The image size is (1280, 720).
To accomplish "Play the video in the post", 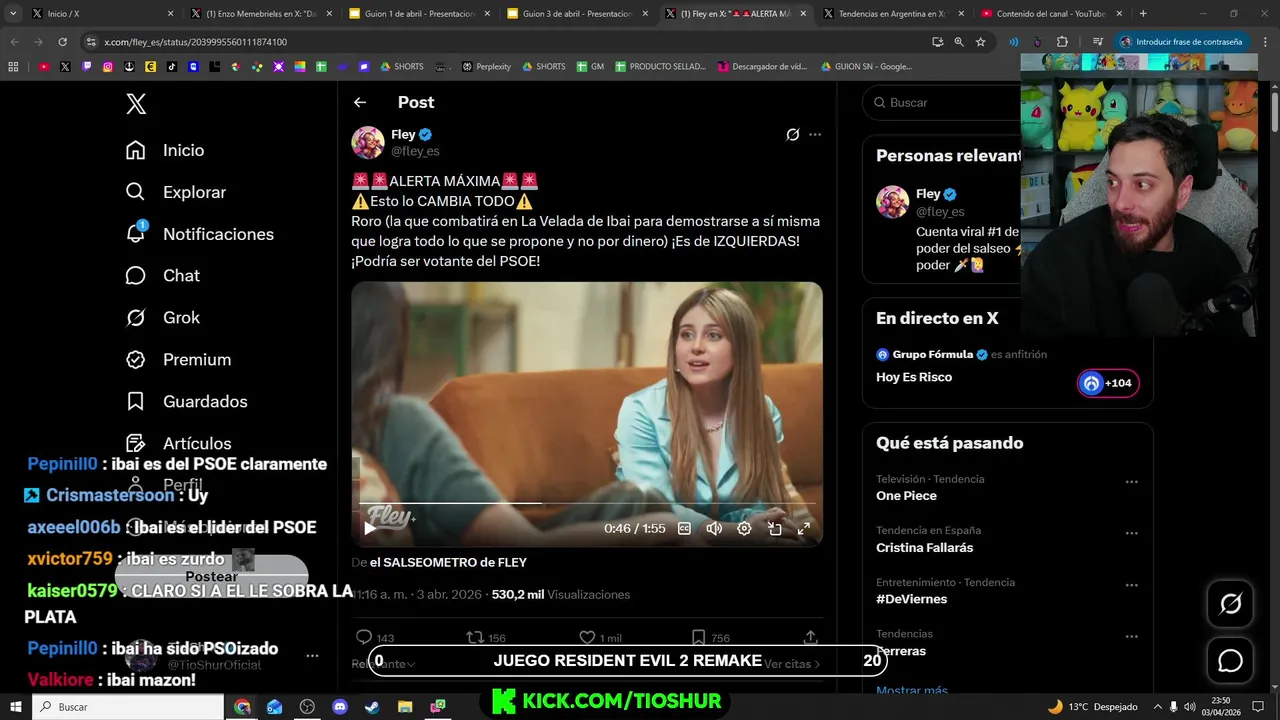I will [370, 528].
